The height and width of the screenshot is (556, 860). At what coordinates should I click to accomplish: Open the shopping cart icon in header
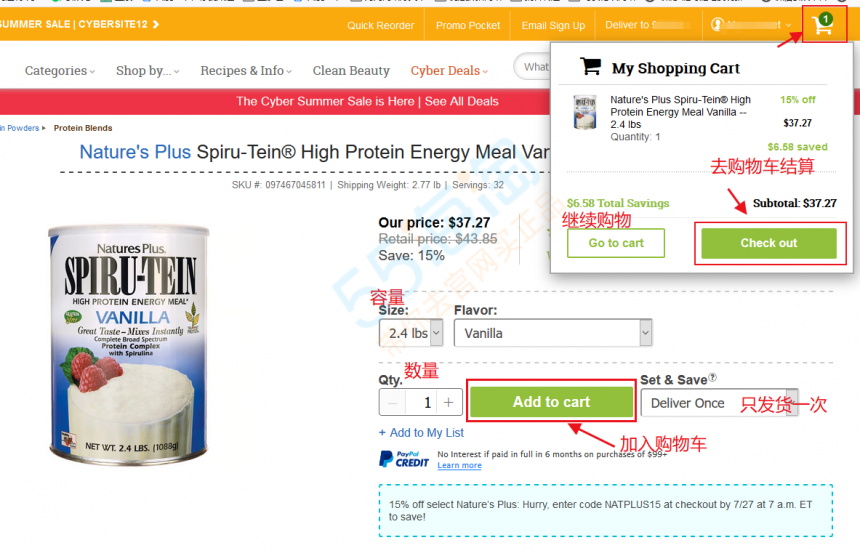pos(823,24)
